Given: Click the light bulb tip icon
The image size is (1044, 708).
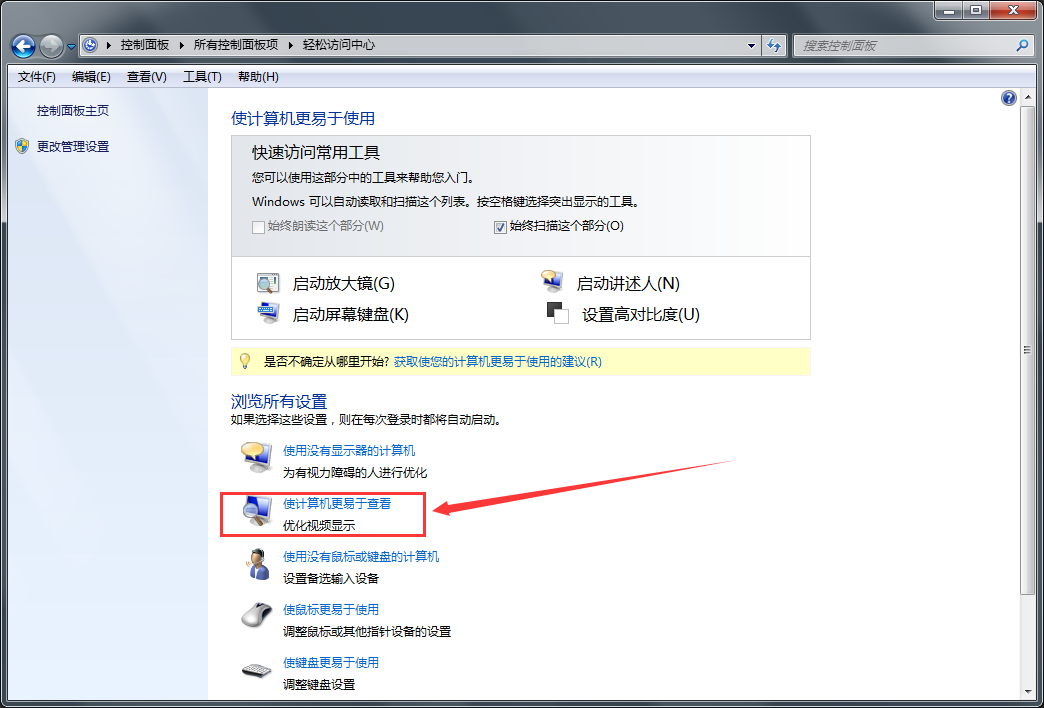Looking at the screenshot, I should click(244, 361).
